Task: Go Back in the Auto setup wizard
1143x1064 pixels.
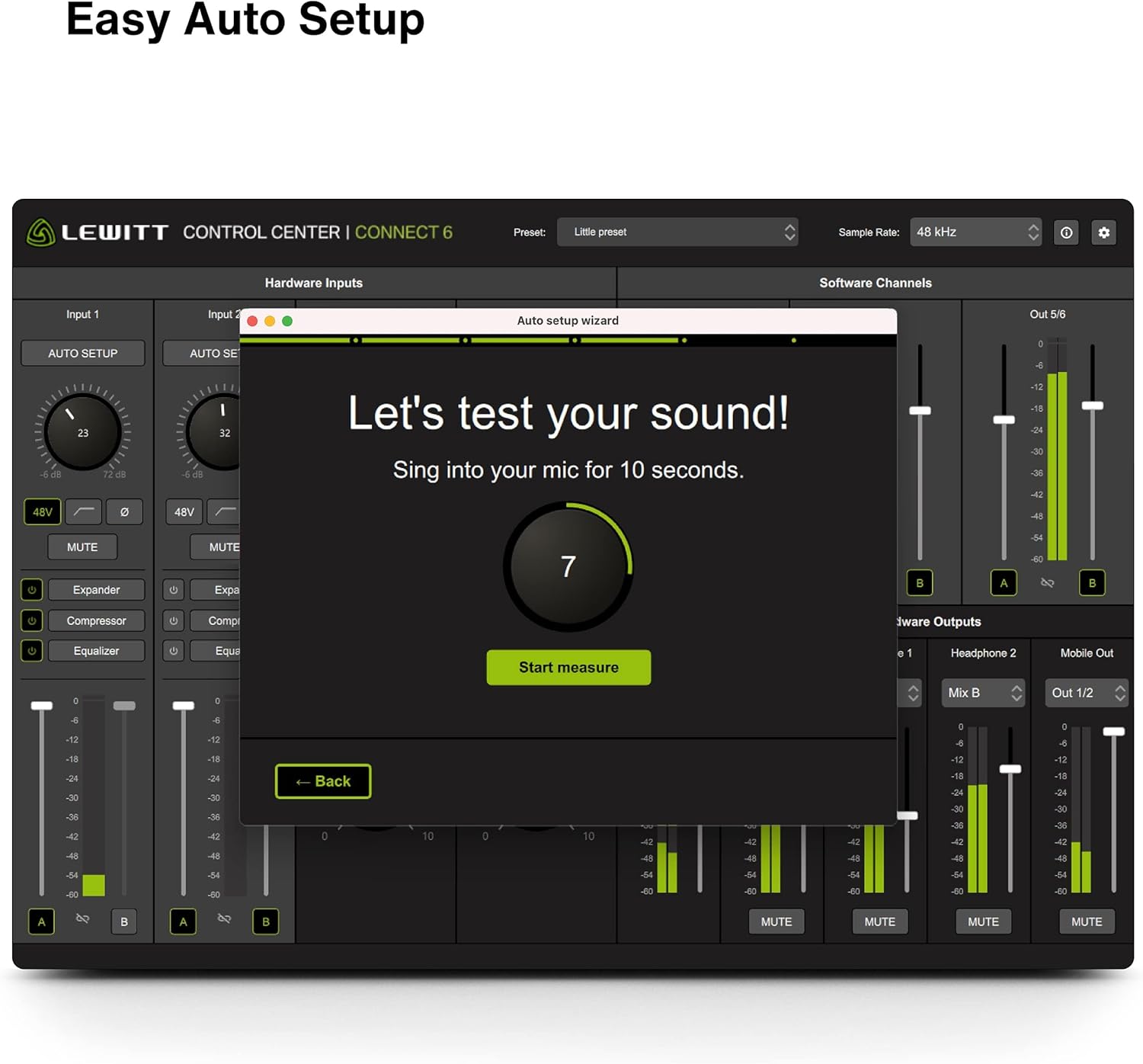Action: coord(323,781)
